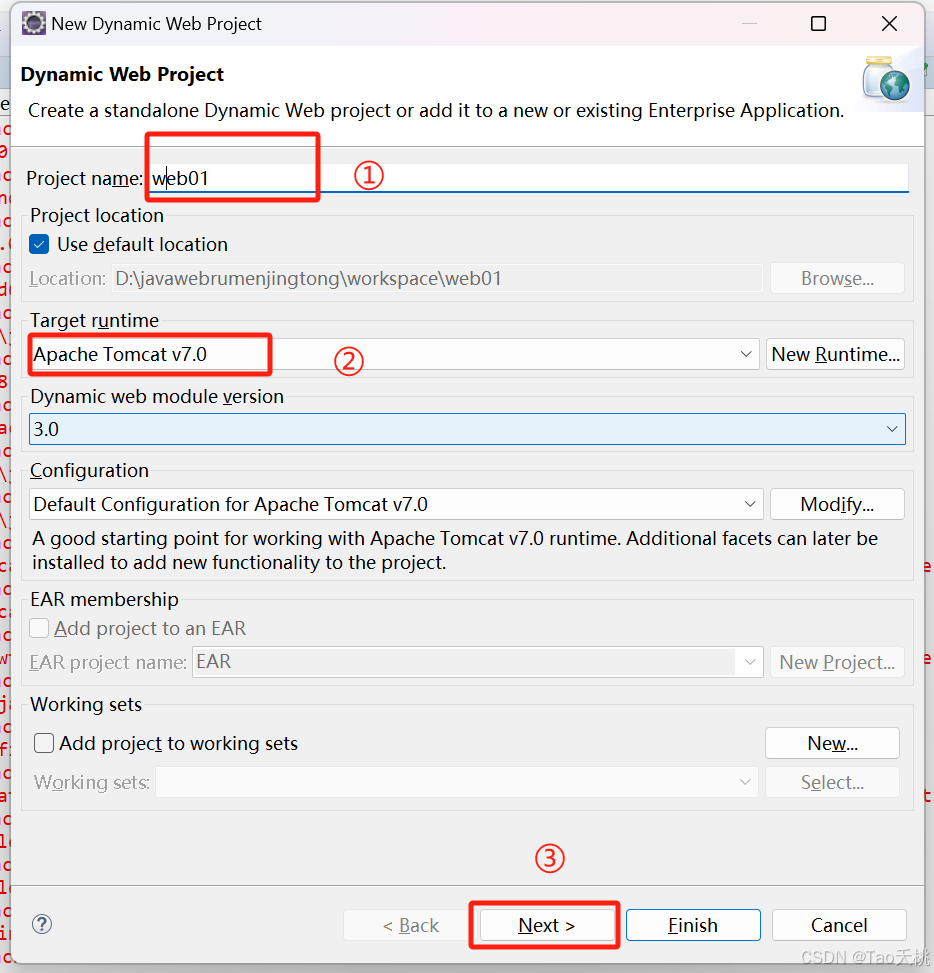Close the New Dynamic Web Project dialog

889,24
